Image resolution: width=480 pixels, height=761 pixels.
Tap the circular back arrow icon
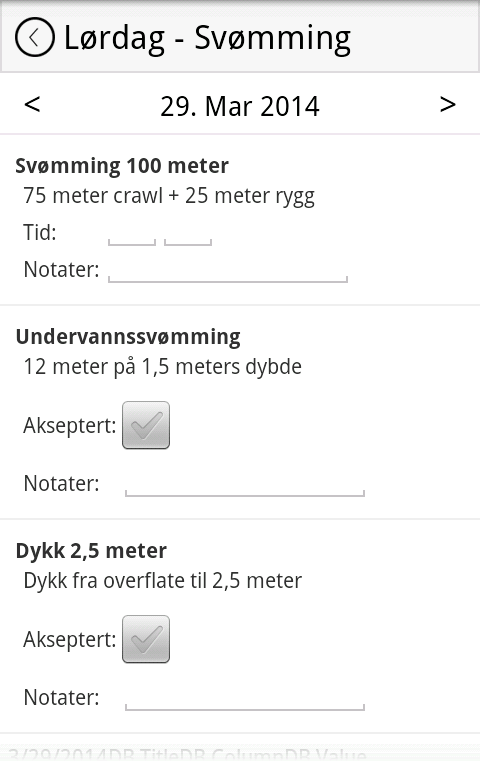point(34,37)
